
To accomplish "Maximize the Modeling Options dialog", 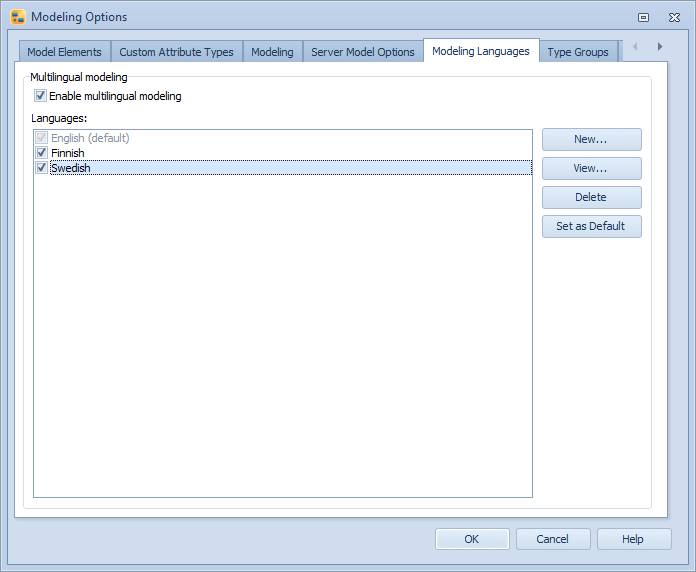I will (643, 17).
